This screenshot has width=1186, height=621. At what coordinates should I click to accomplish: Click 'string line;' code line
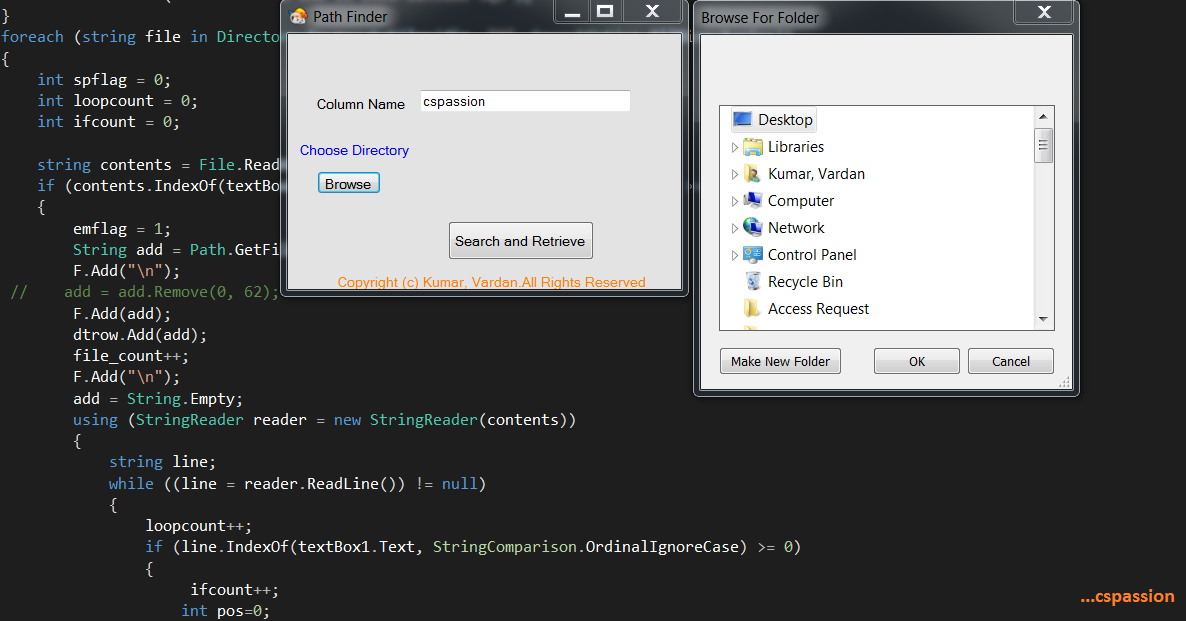(x=162, y=461)
